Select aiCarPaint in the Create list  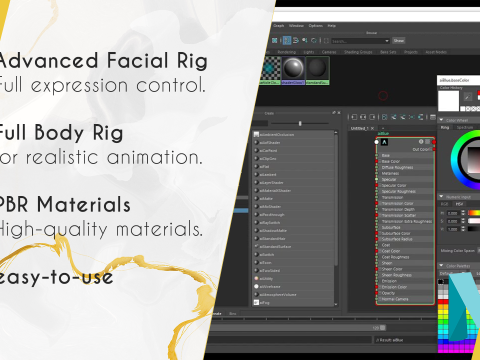click(x=293, y=151)
